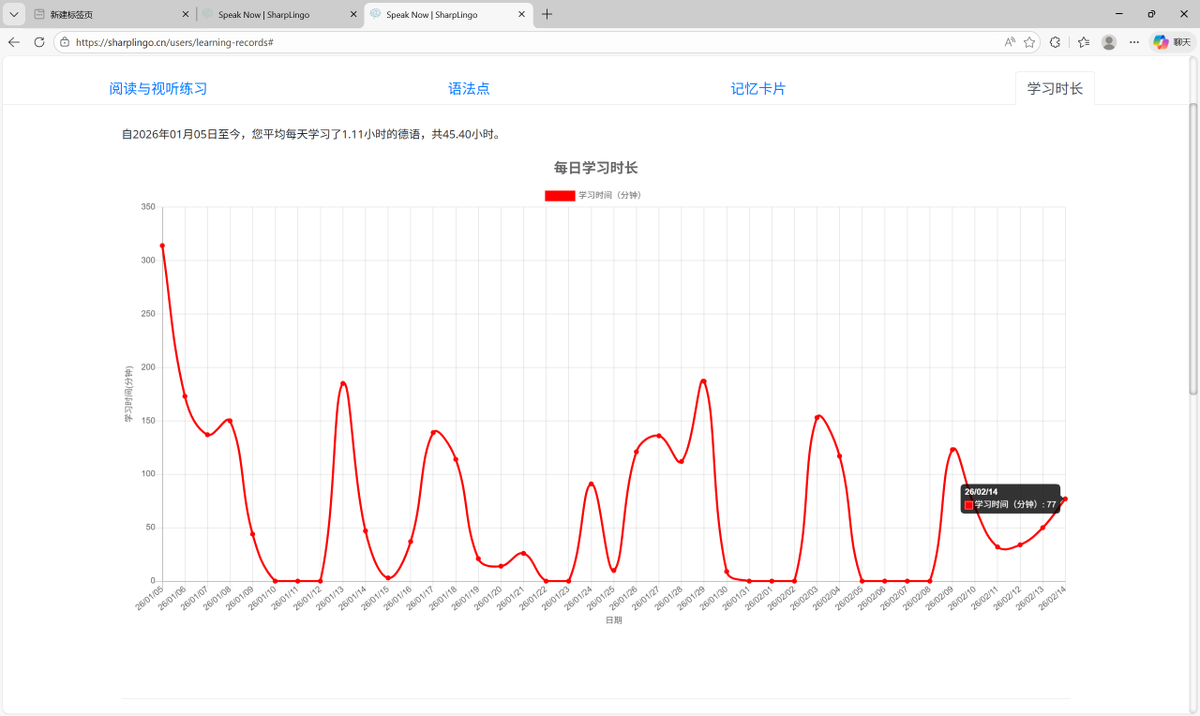The image size is (1200, 716).
Task: Select the 26/02/14 last data point
Action: 1065,499
